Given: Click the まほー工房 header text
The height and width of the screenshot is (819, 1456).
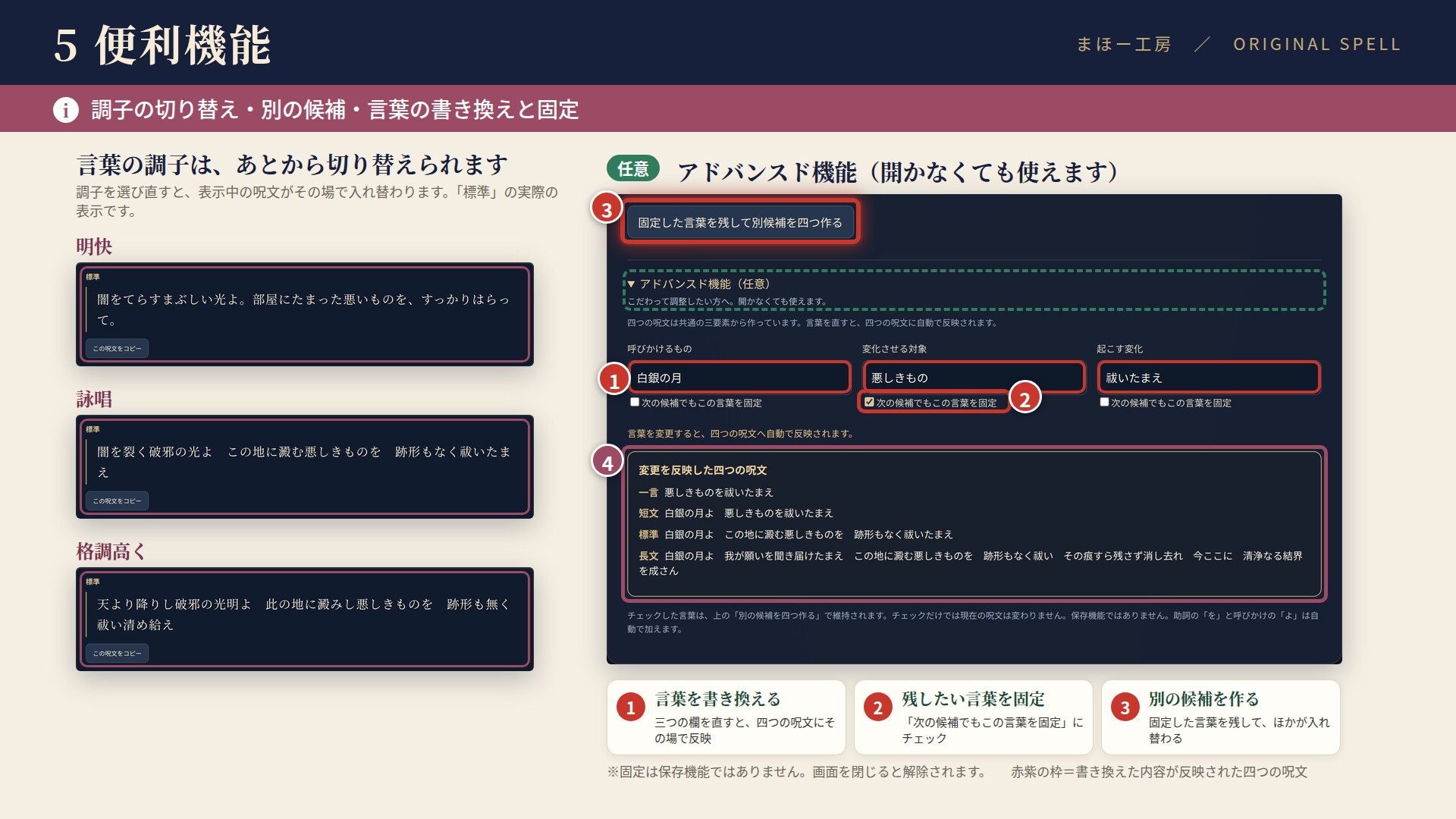Looking at the screenshot, I should 1124,44.
